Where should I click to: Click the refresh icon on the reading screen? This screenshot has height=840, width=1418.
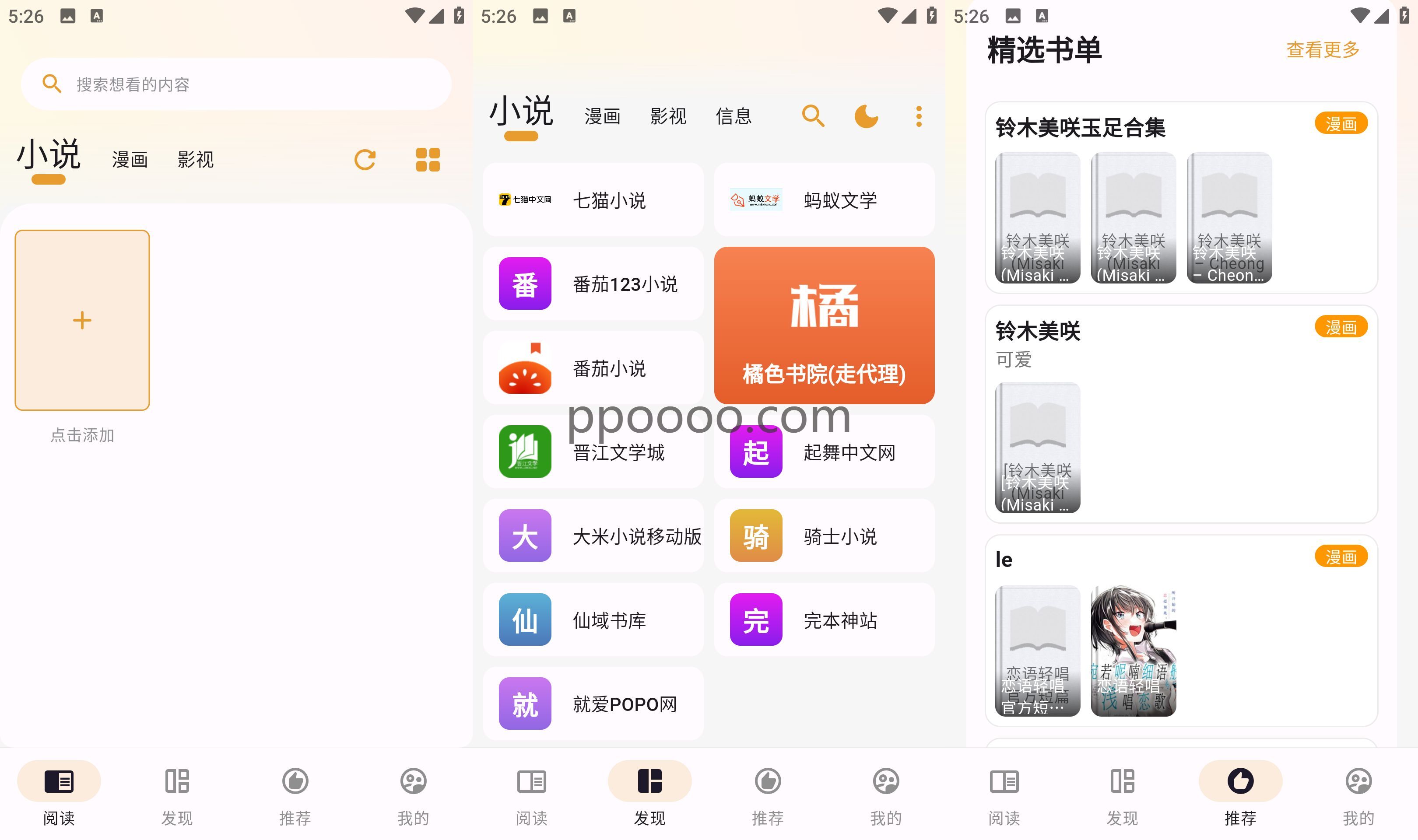tap(365, 160)
